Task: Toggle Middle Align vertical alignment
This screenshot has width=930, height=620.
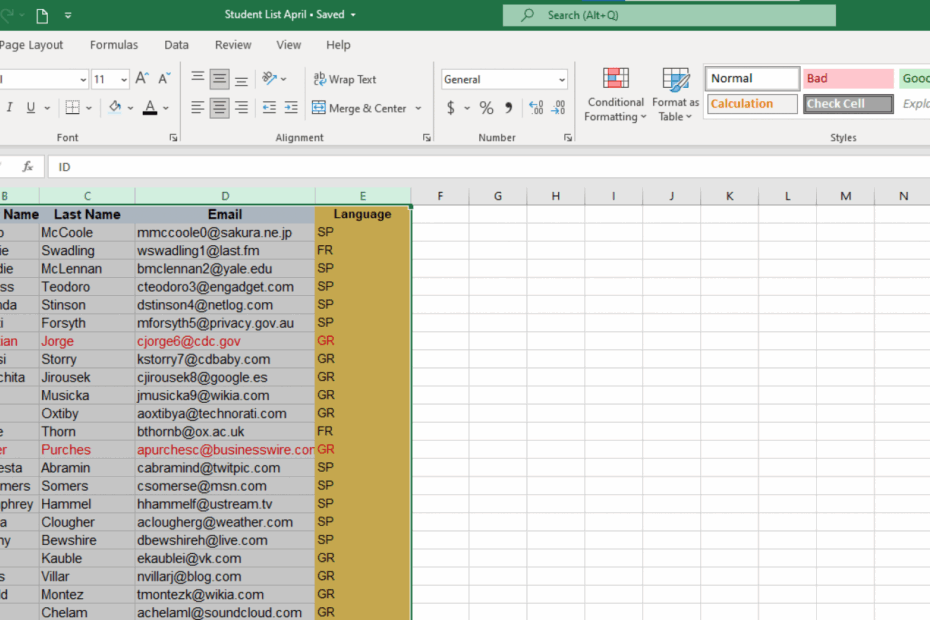Action: point(219,78)
